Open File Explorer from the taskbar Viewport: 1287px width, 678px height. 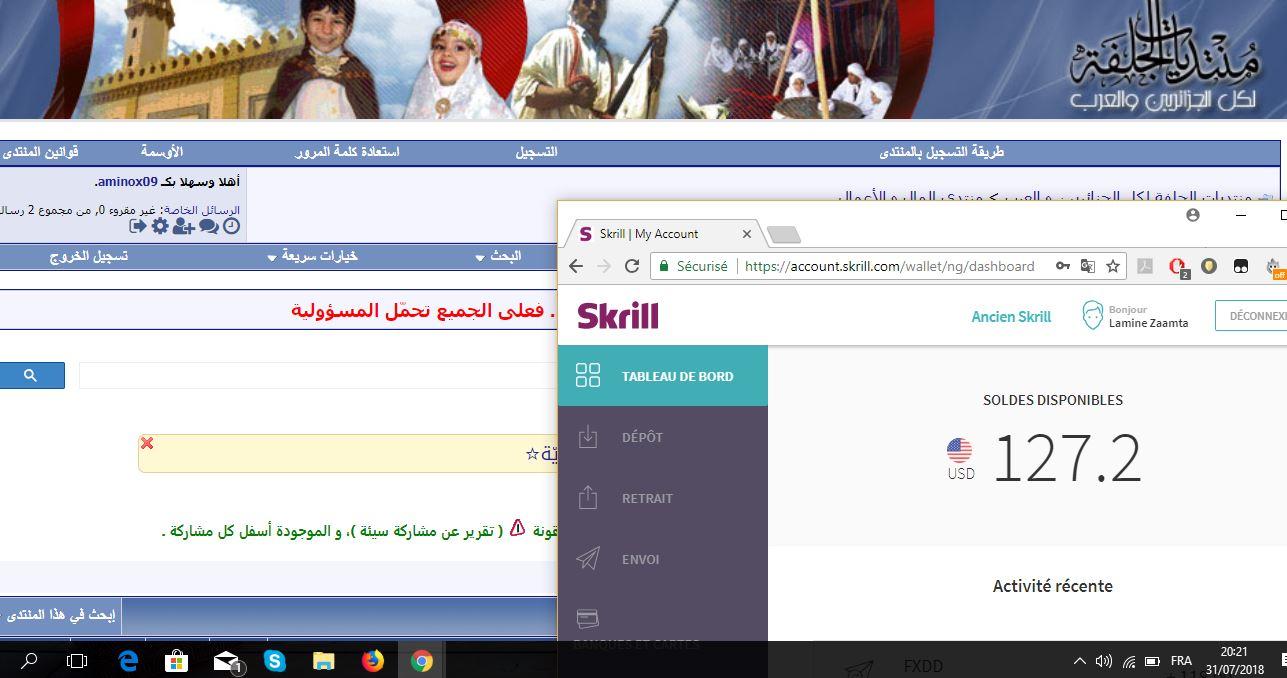(324, 660)
